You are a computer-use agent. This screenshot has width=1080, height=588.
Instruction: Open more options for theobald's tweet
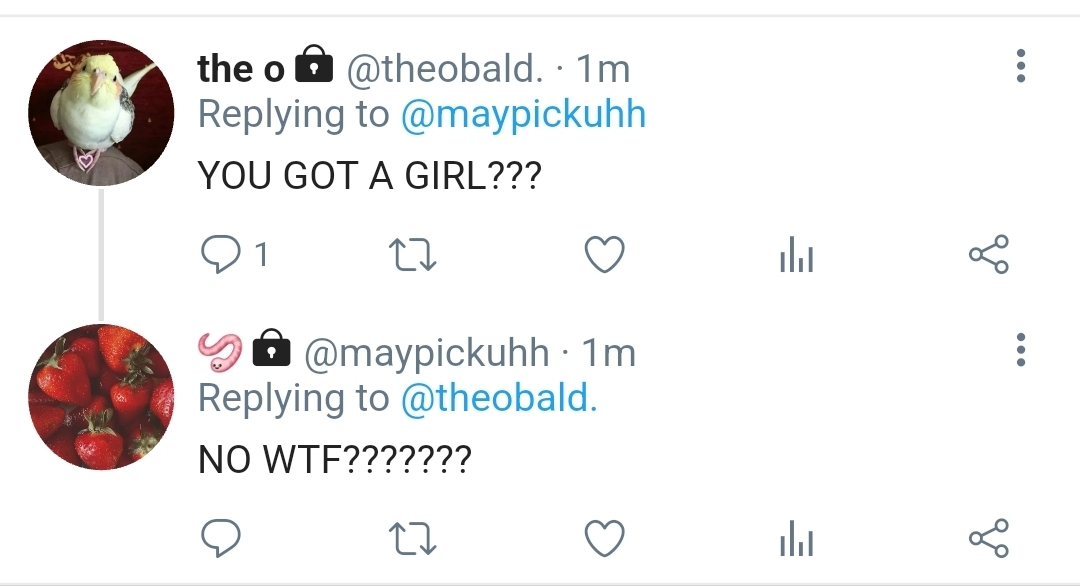[1021, 66]
